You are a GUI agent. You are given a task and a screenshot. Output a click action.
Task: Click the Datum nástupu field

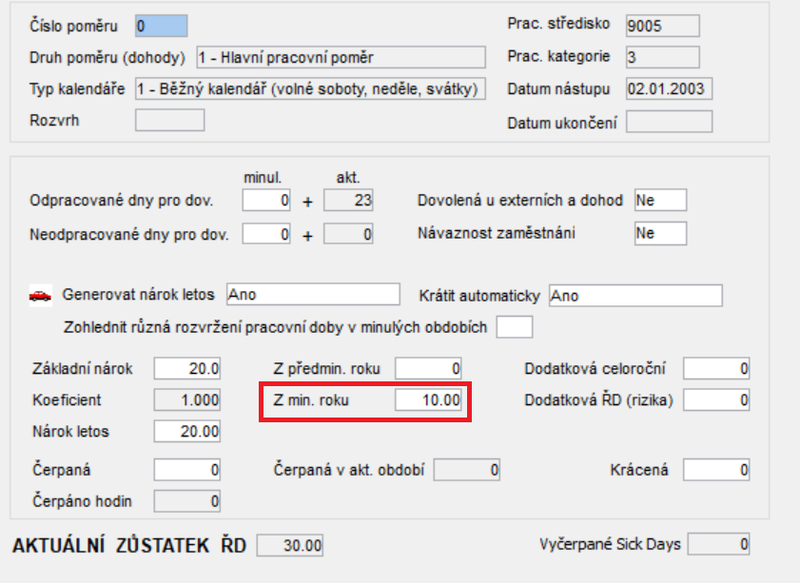click(x=669, y=89)
